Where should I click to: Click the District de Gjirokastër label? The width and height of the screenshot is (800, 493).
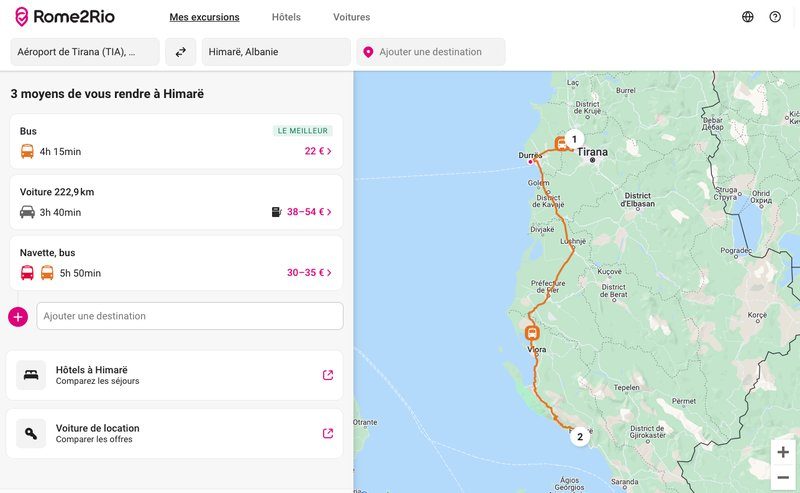pos(647,432)
